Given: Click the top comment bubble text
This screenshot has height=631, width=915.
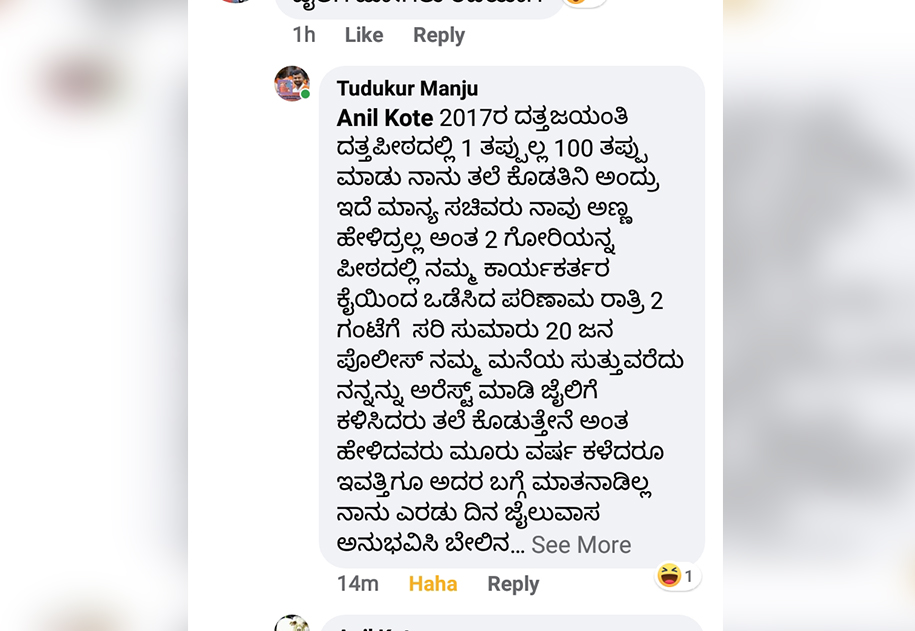Looking at the screenshot, I should point(418,6).
